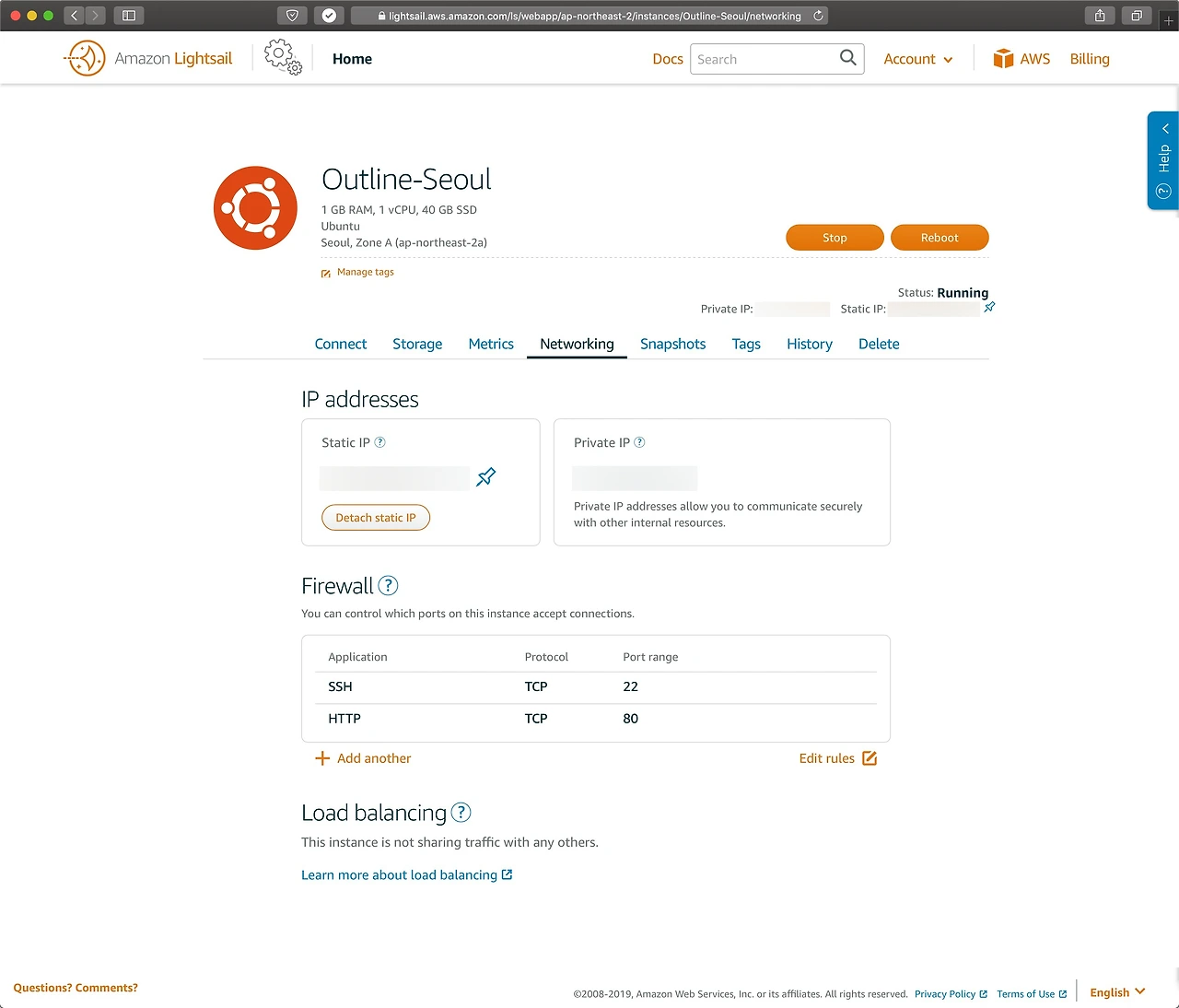
Task: Open a new tab with the plus button
Action: pyautogui.click(x=1169, y=20)
